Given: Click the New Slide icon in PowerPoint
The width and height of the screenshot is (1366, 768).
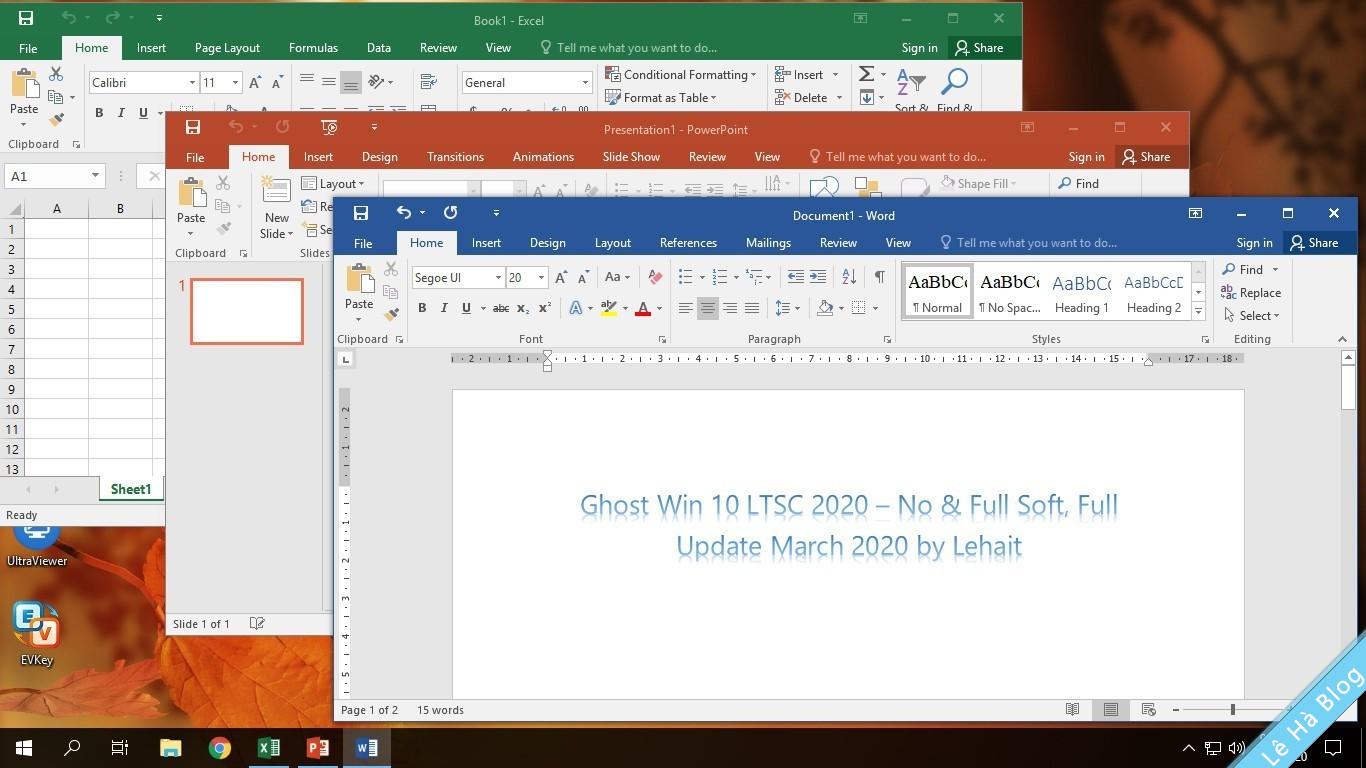Looking at the screenshot, I should (275, 190).
